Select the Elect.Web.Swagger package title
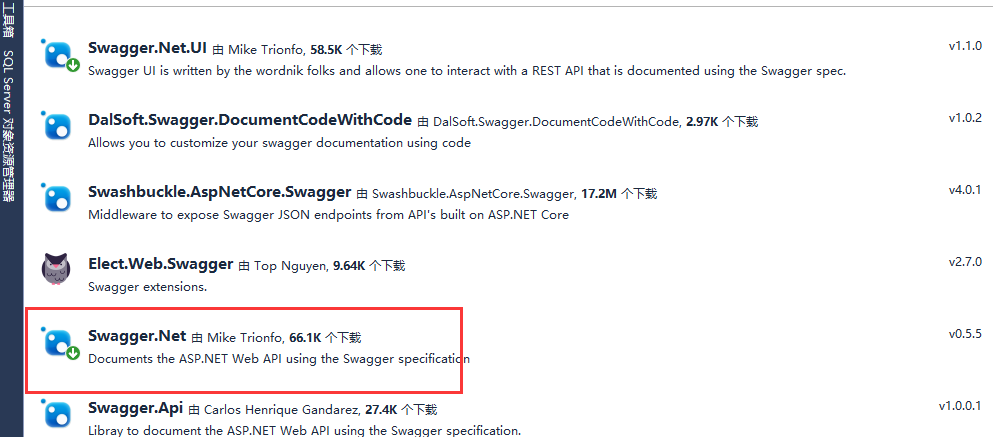Screen dimensions: 993x437 pyautogui.click(x=161, y=264)
